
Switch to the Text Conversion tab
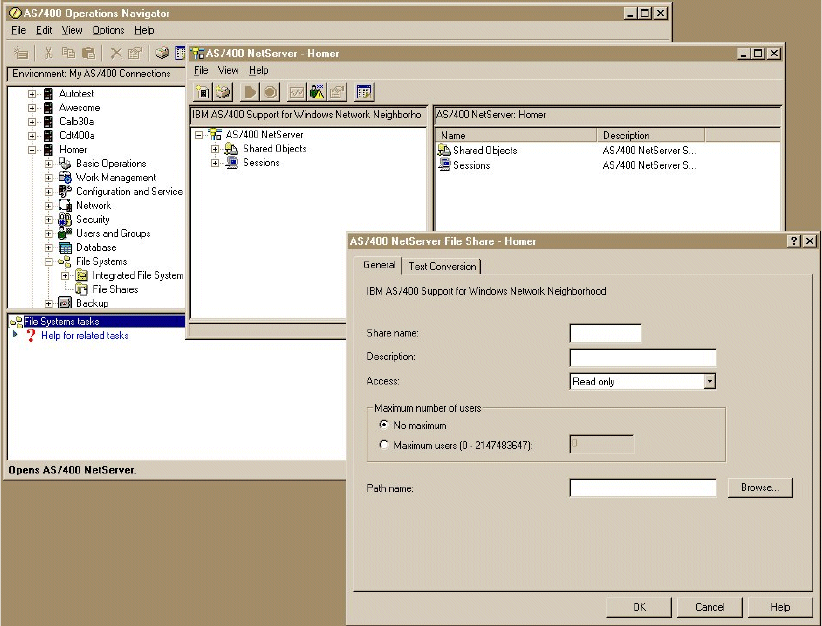pos(442,266)
